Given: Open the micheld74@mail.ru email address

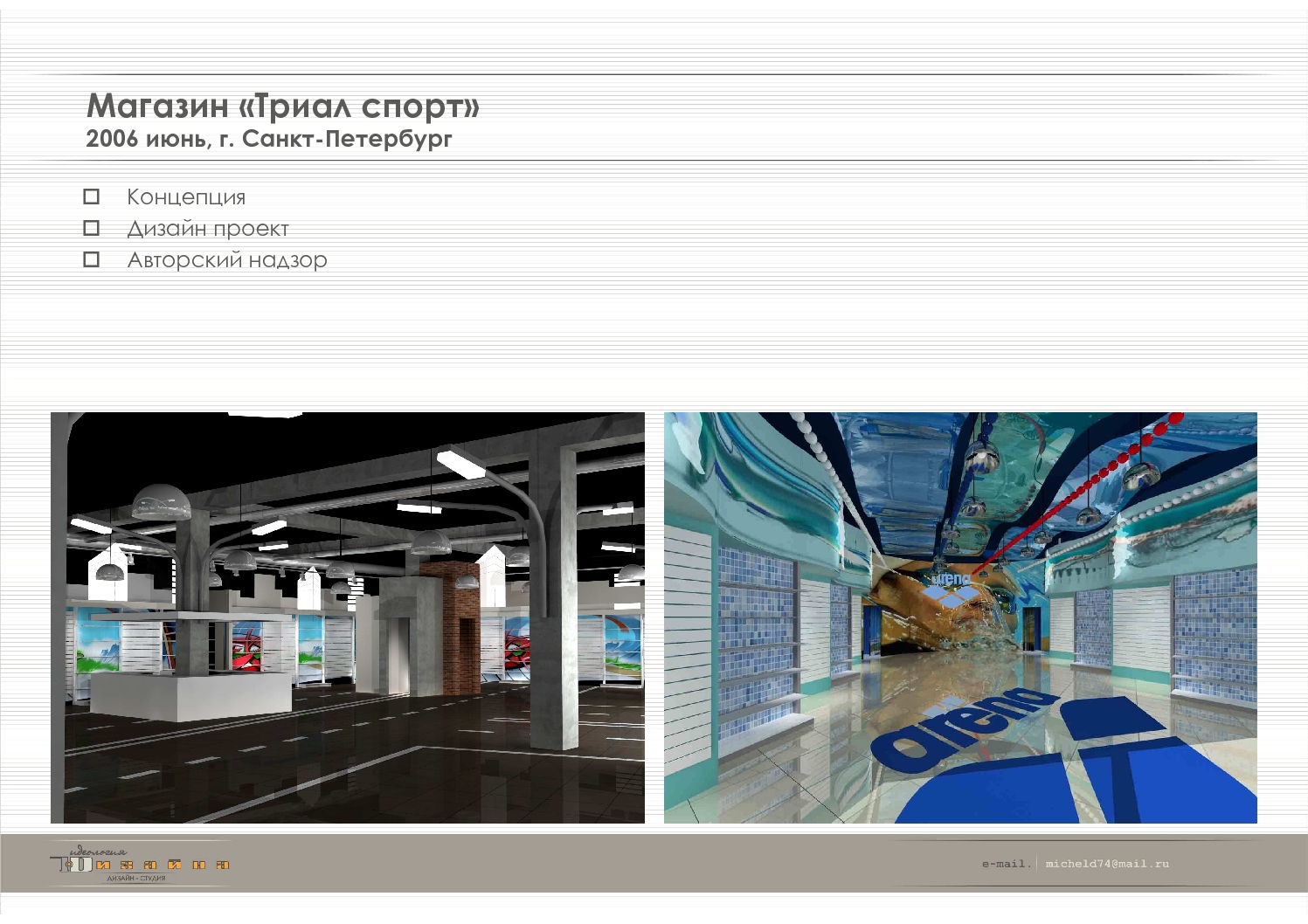Looking at the screenshot, I should pyautogui.click(x=1107, y=864).
